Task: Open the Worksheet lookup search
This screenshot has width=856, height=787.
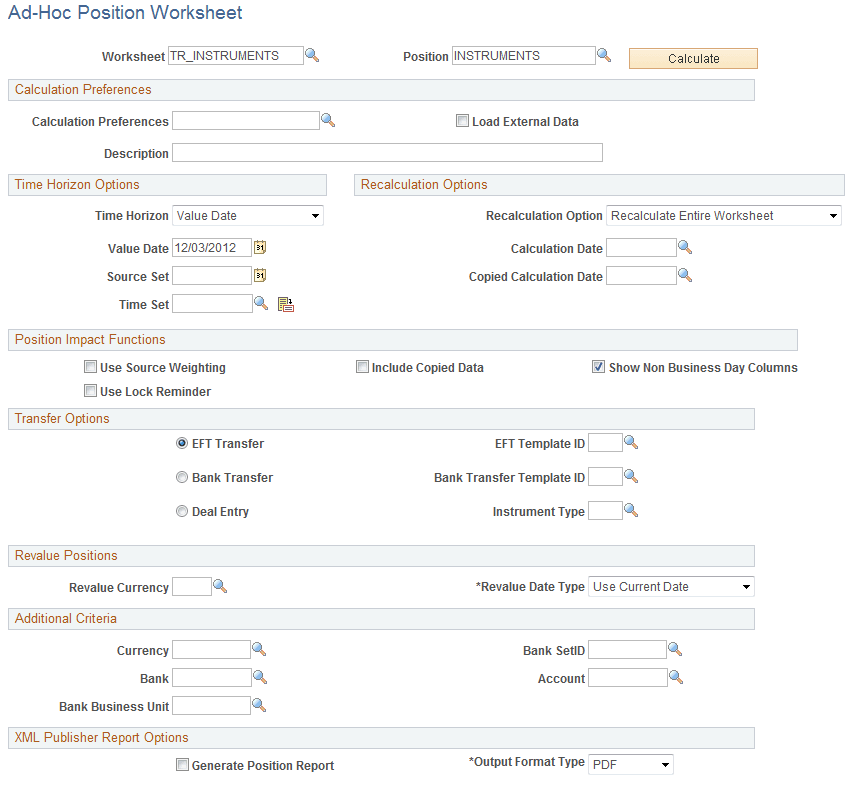Action: click(x=312, y=56)
